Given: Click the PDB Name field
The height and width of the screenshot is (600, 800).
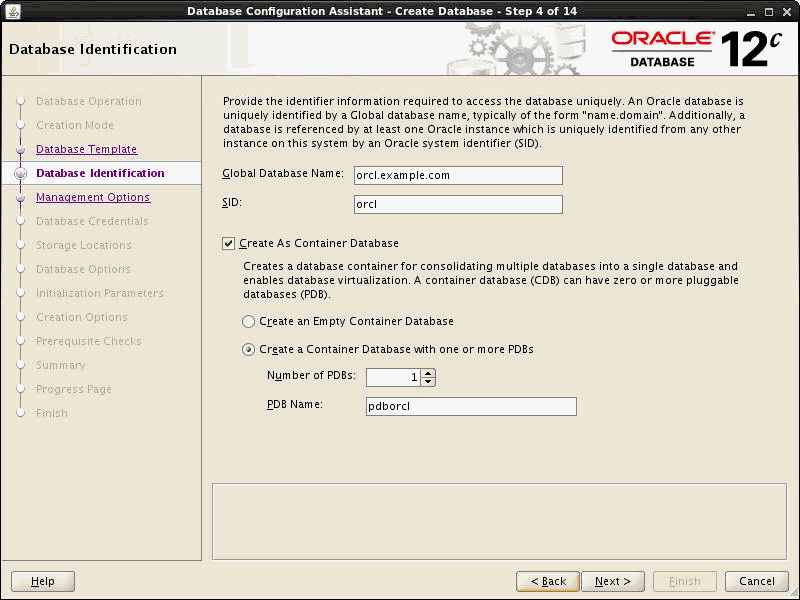Looking at the screenshot, I should (x=471, y=407).
